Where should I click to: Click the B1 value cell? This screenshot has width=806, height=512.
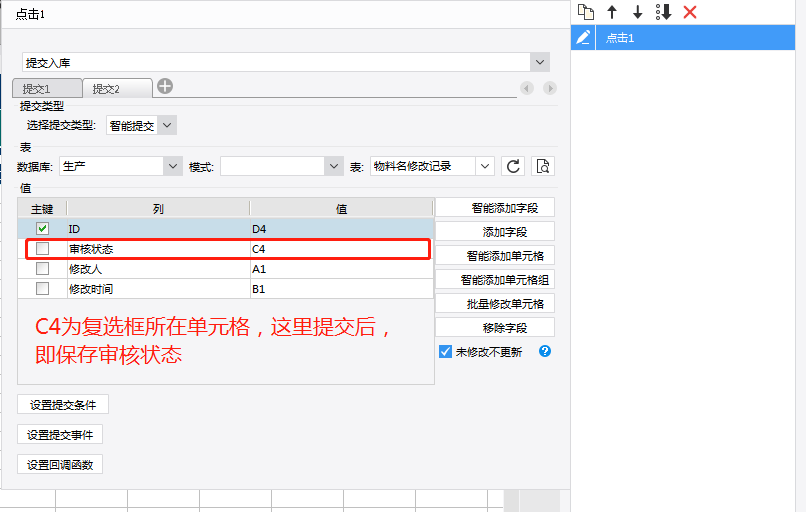(x=342, y=288)
